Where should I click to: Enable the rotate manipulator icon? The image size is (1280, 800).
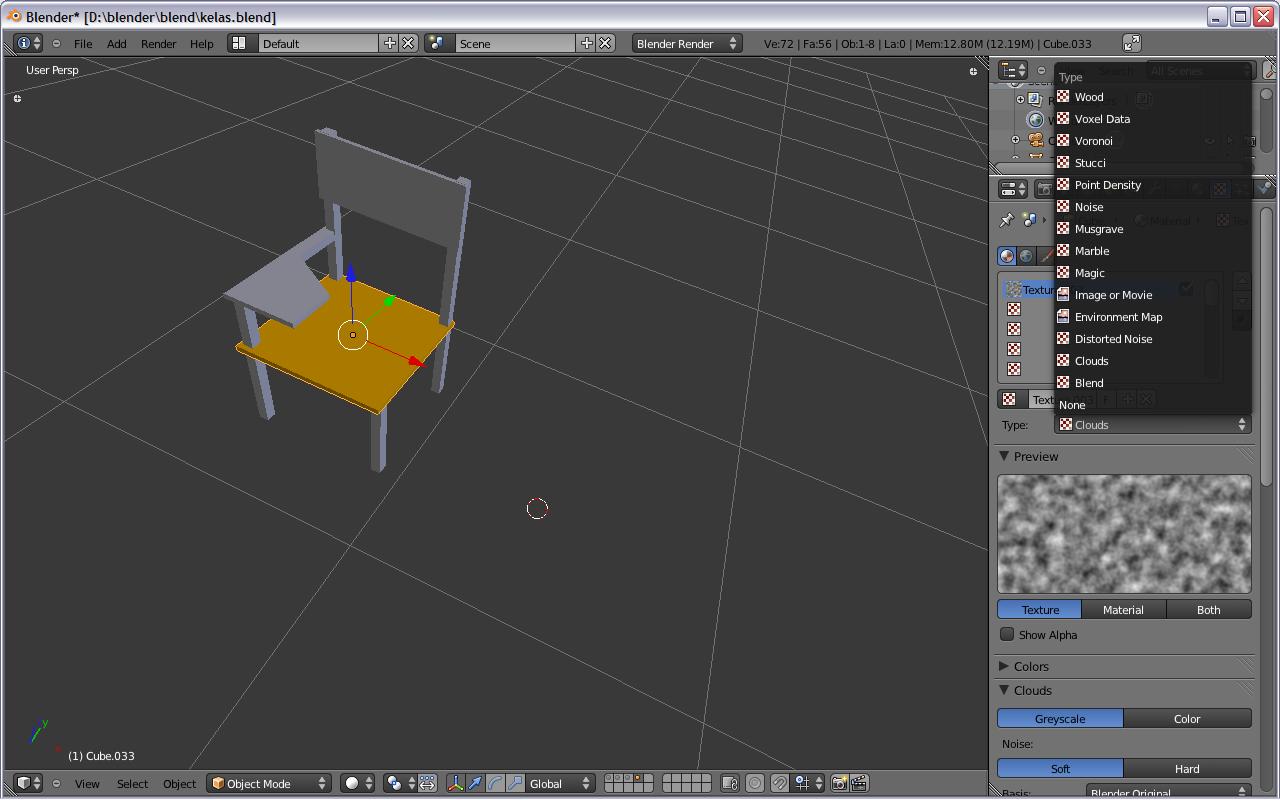pos(495,783)
